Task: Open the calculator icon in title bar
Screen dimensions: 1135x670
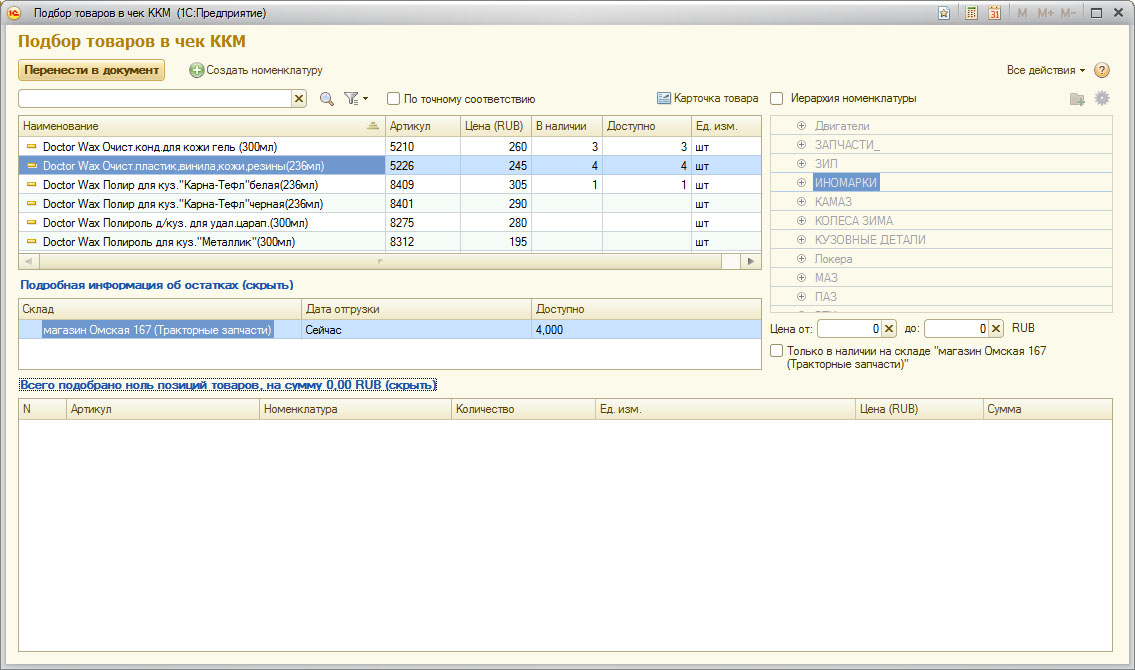Action: (971, 13)
